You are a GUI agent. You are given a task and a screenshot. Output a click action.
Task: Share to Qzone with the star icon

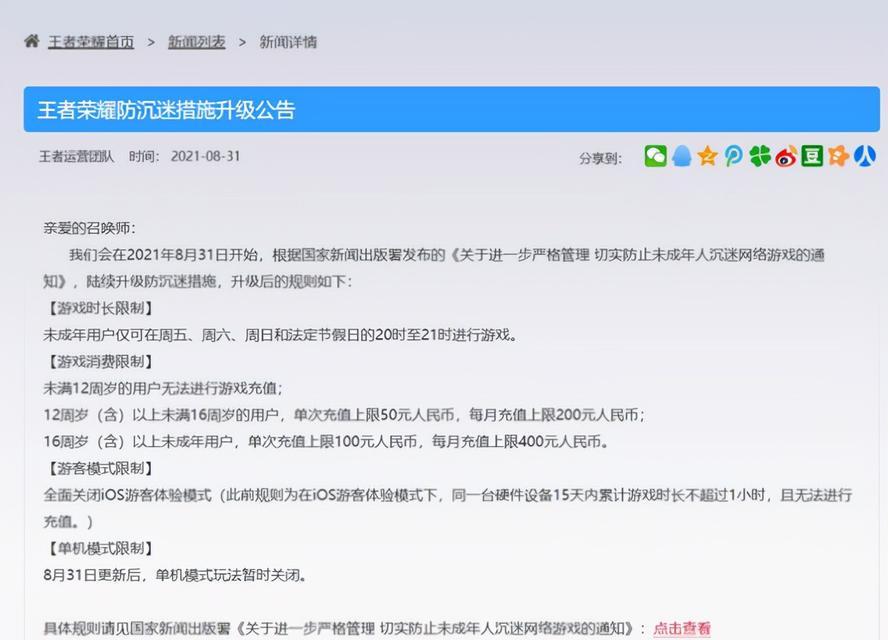pos(707,156)
